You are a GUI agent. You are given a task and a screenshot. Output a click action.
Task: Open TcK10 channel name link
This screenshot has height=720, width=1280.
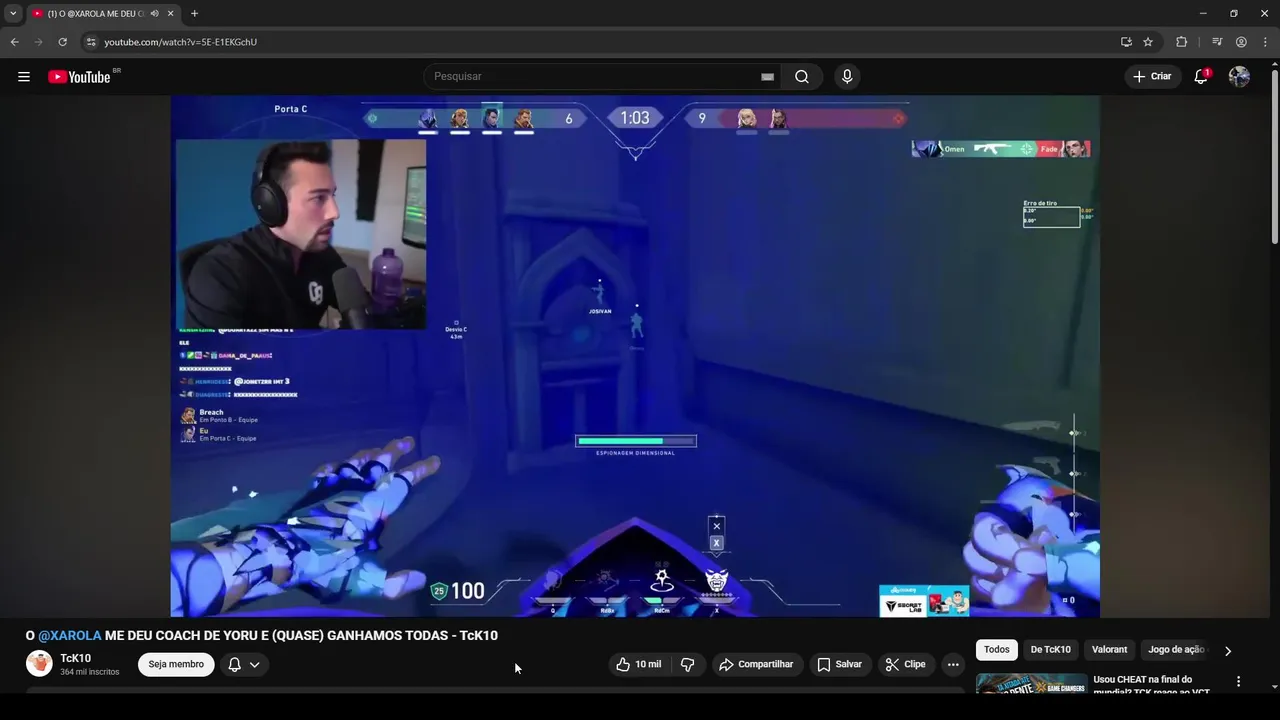tap(75, 658)
